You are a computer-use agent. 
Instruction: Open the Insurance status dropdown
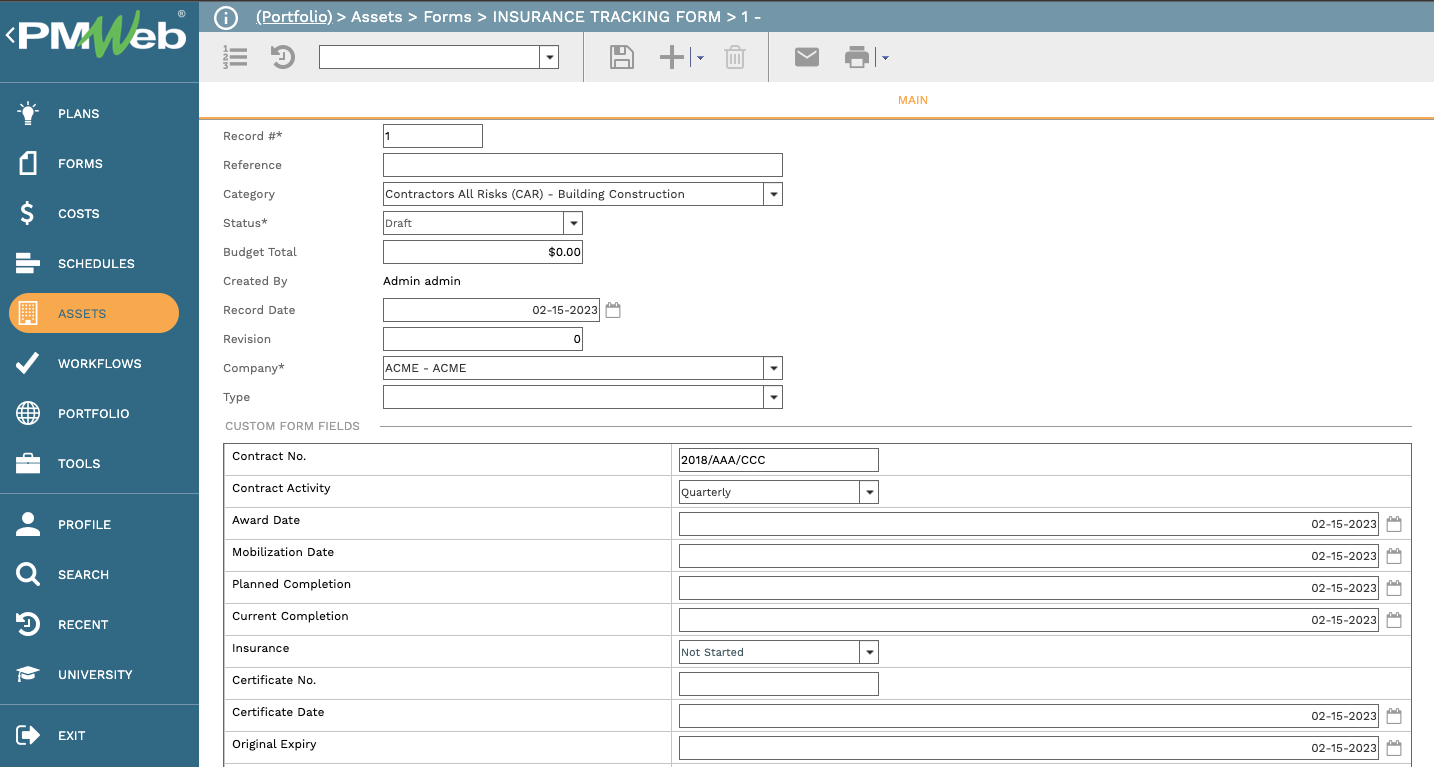[x=869, y=652]
